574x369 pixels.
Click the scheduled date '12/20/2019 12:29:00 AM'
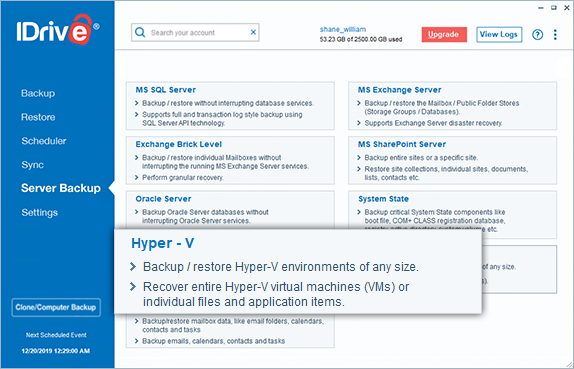[x=56, y=351]
